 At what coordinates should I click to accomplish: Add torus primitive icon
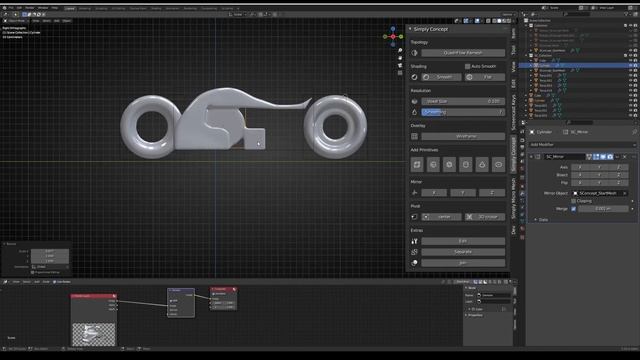[x=498, y=164]
